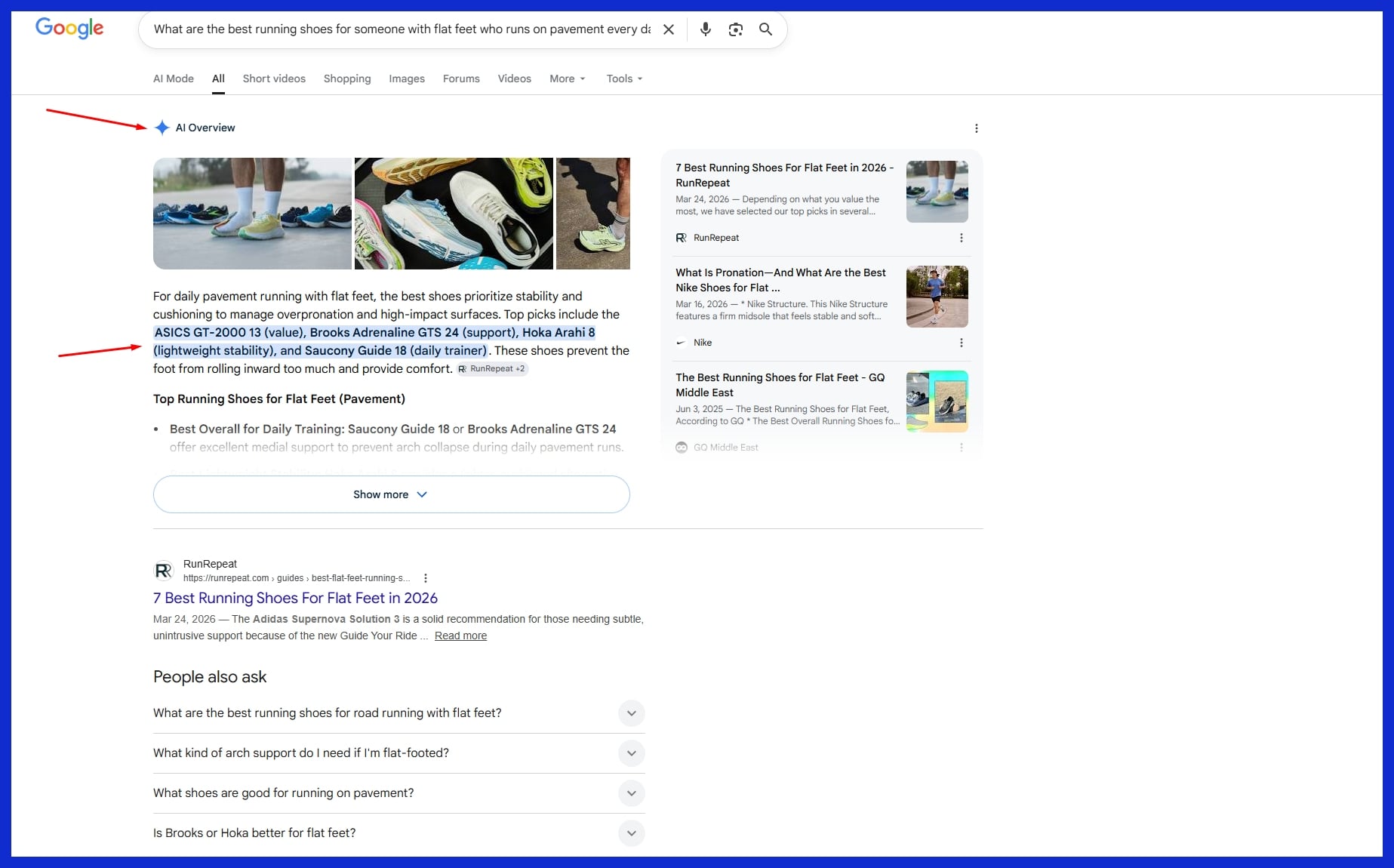The width and height of the screenshot is (1394, 868).
Task: Click the Google logo
Action: point(69,29)
